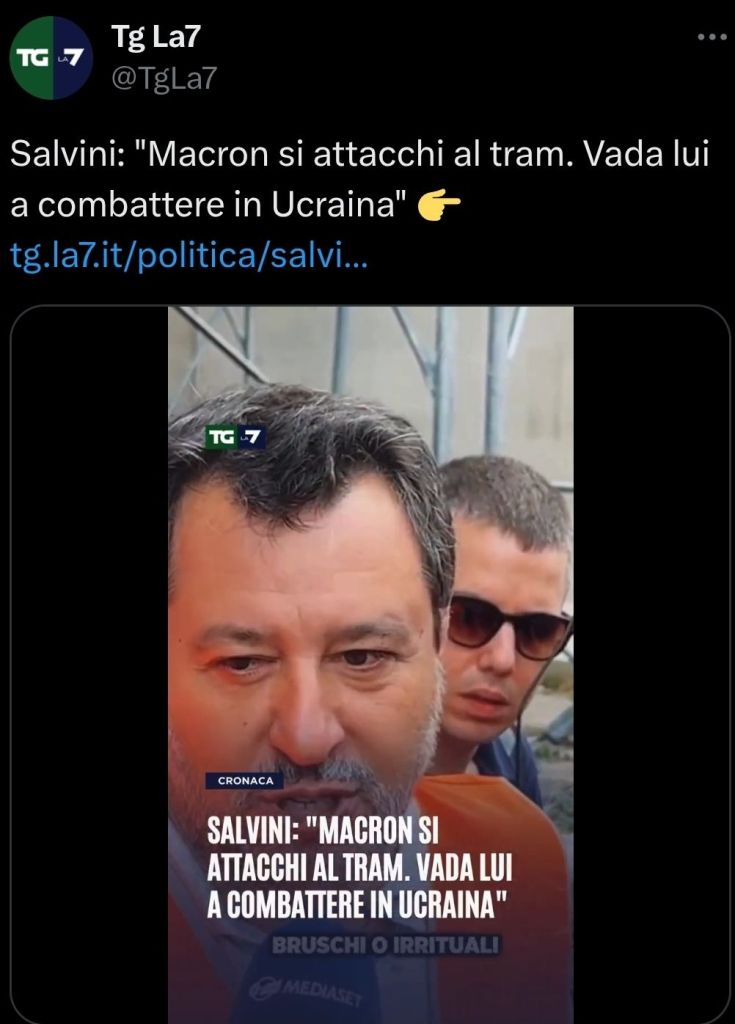735x1024 pixels.
Task: Click the Mediaset microphone logo
Action: [307, 988]
